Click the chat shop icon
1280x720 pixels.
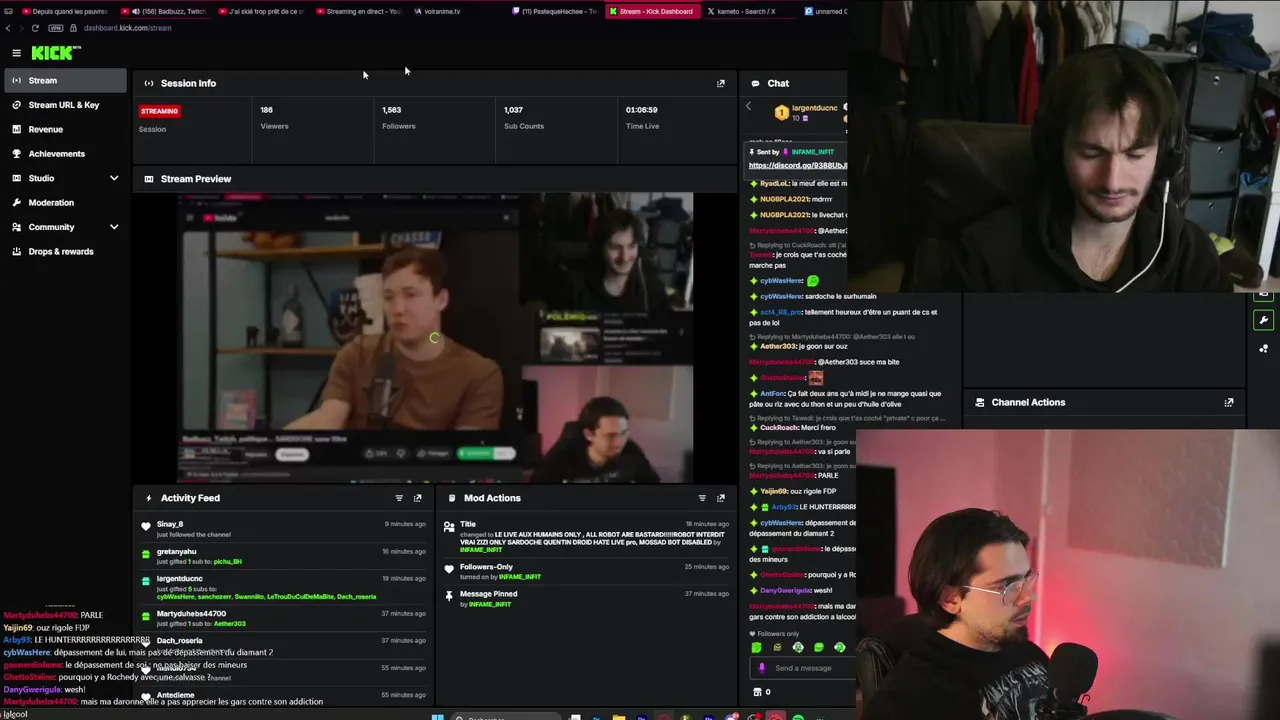757,692
